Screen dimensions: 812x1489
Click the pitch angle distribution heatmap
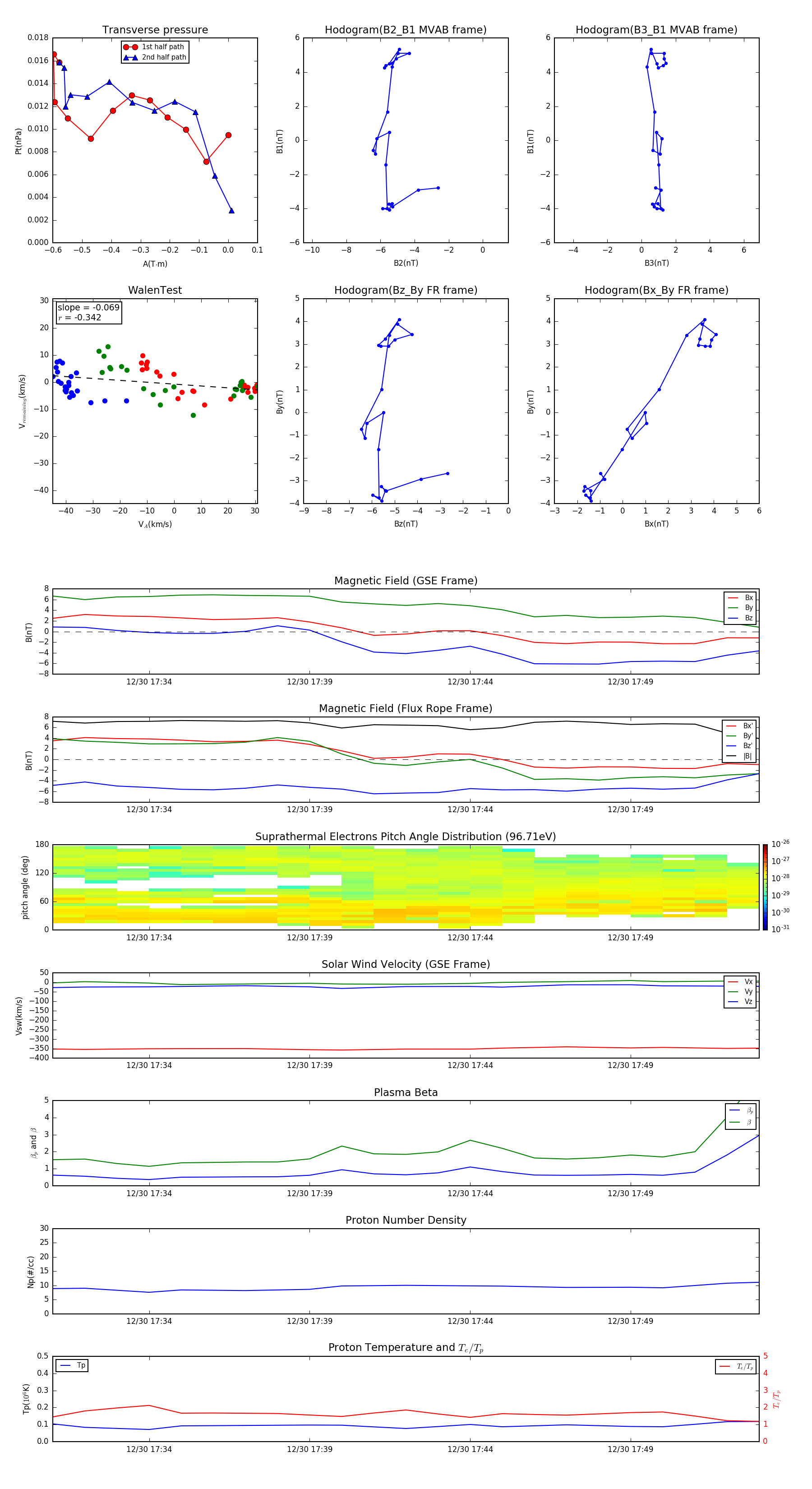[406, 887]
